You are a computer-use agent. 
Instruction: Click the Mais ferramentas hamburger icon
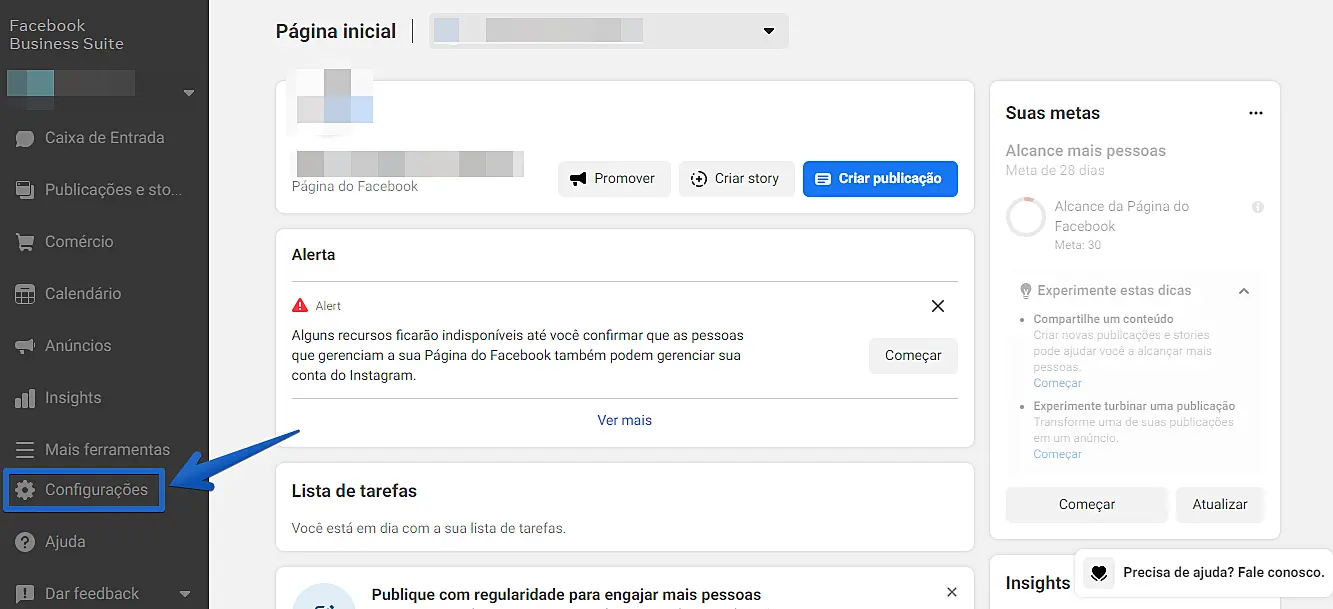(25, 450)
